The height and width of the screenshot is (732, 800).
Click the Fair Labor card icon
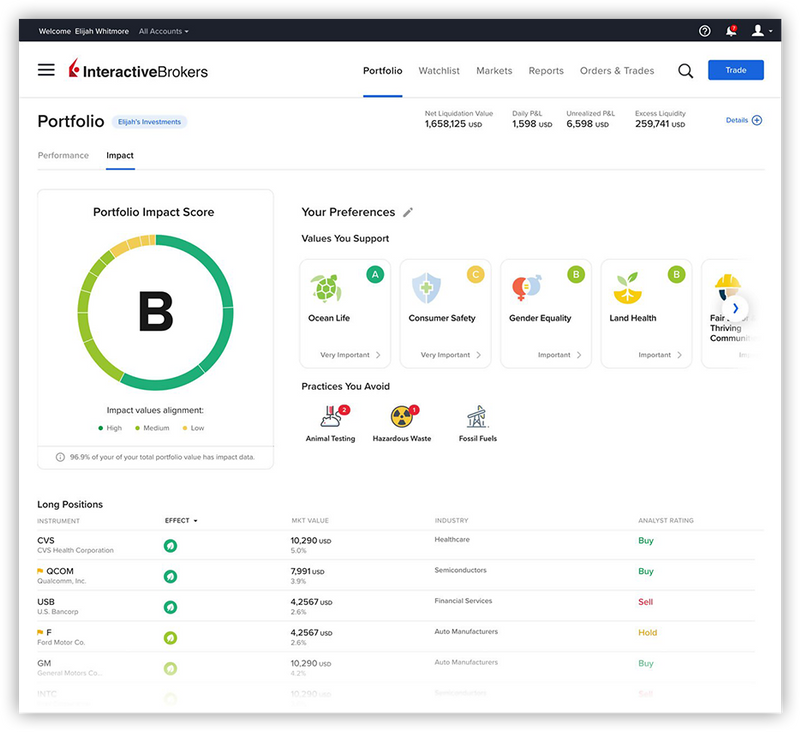tap(728, 287)
